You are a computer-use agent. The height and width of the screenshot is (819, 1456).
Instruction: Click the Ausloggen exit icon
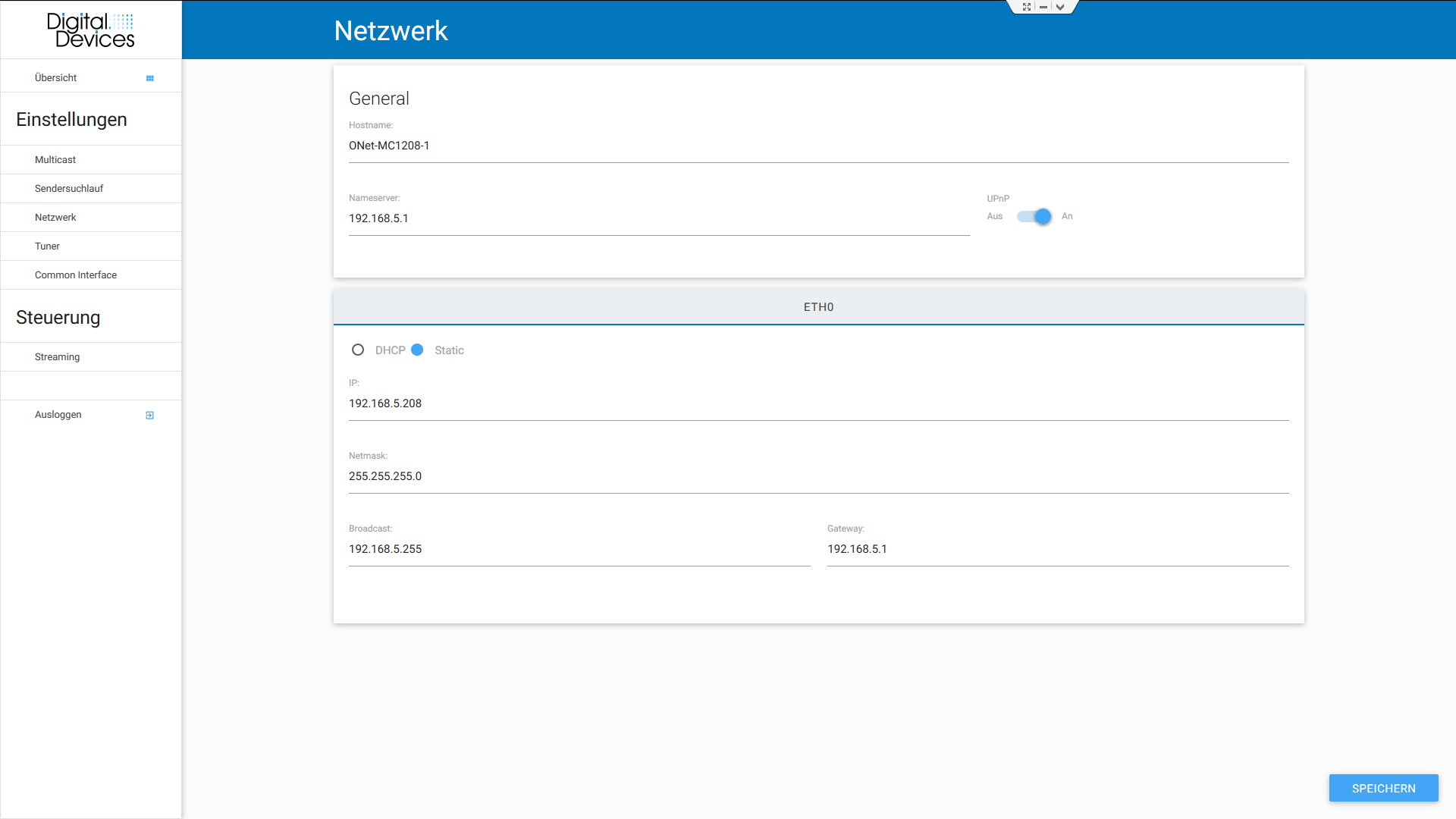(149, 415)
